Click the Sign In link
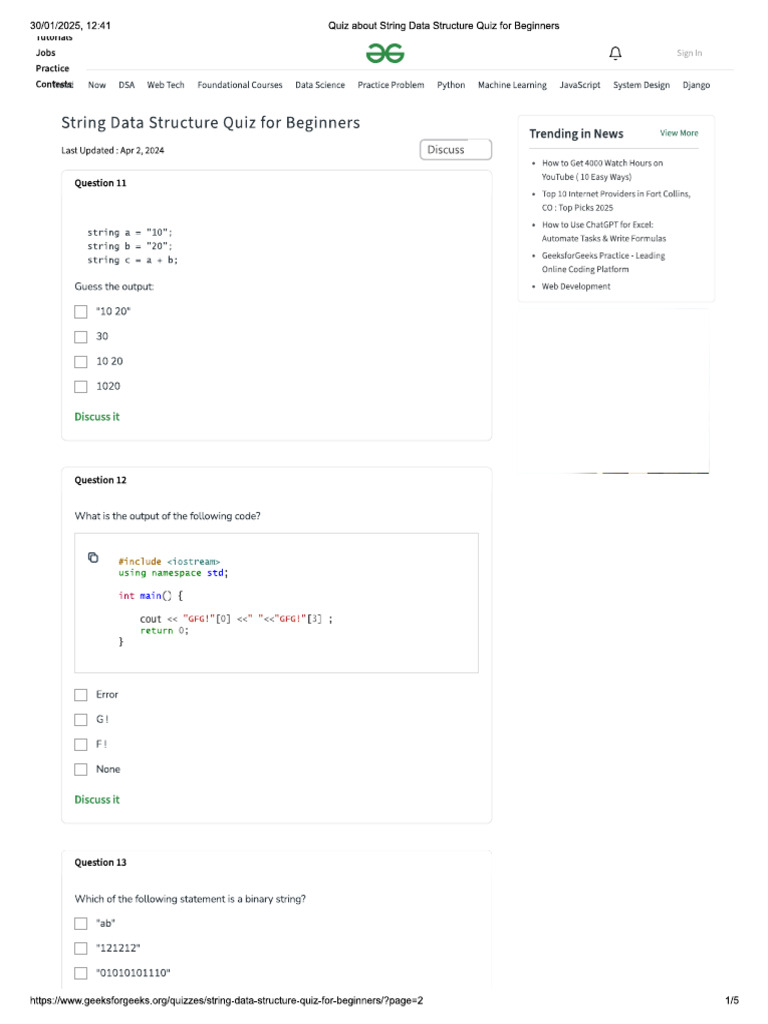 click(x=689, y=53)
